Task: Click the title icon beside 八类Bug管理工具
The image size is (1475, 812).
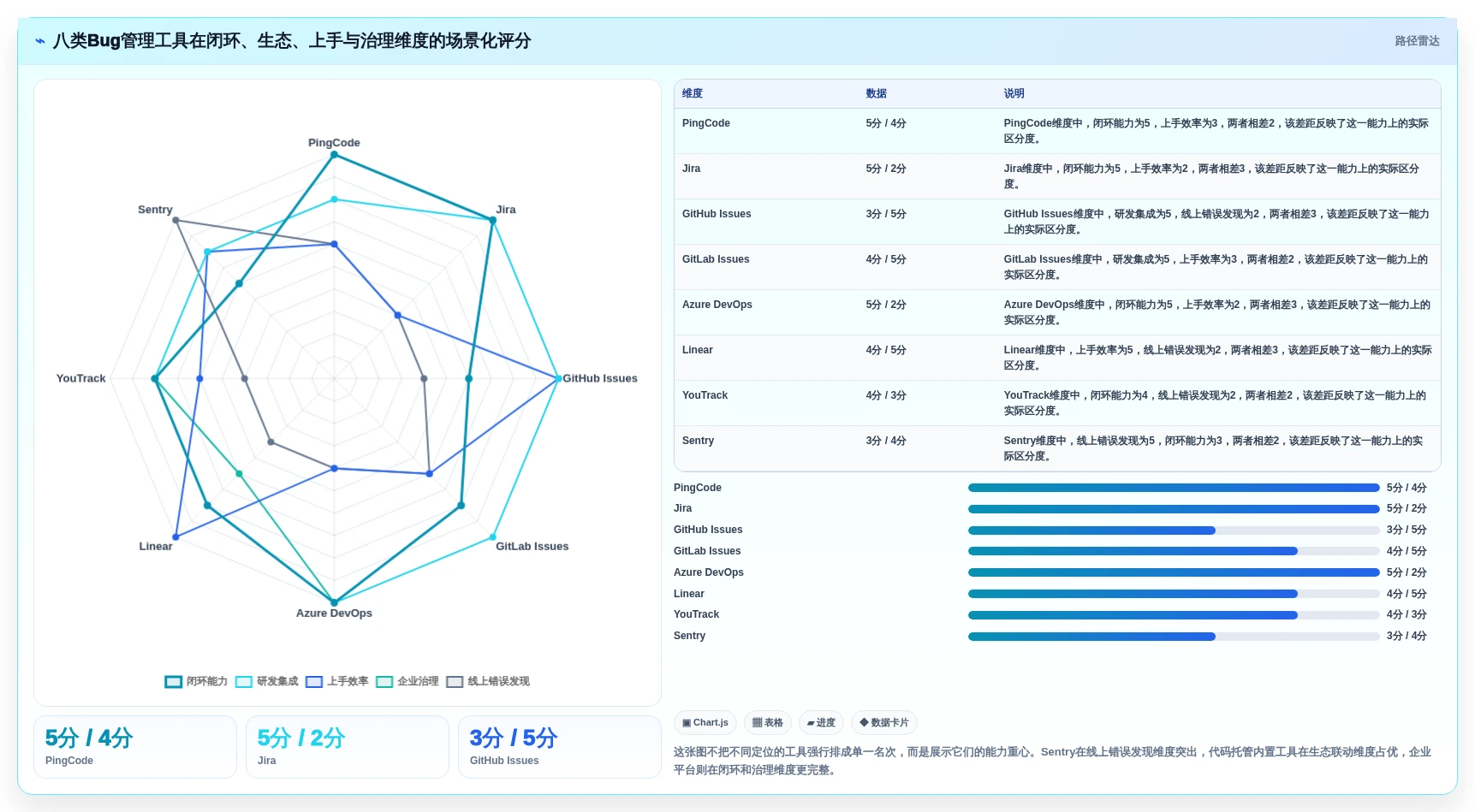Action: (40, 40)
